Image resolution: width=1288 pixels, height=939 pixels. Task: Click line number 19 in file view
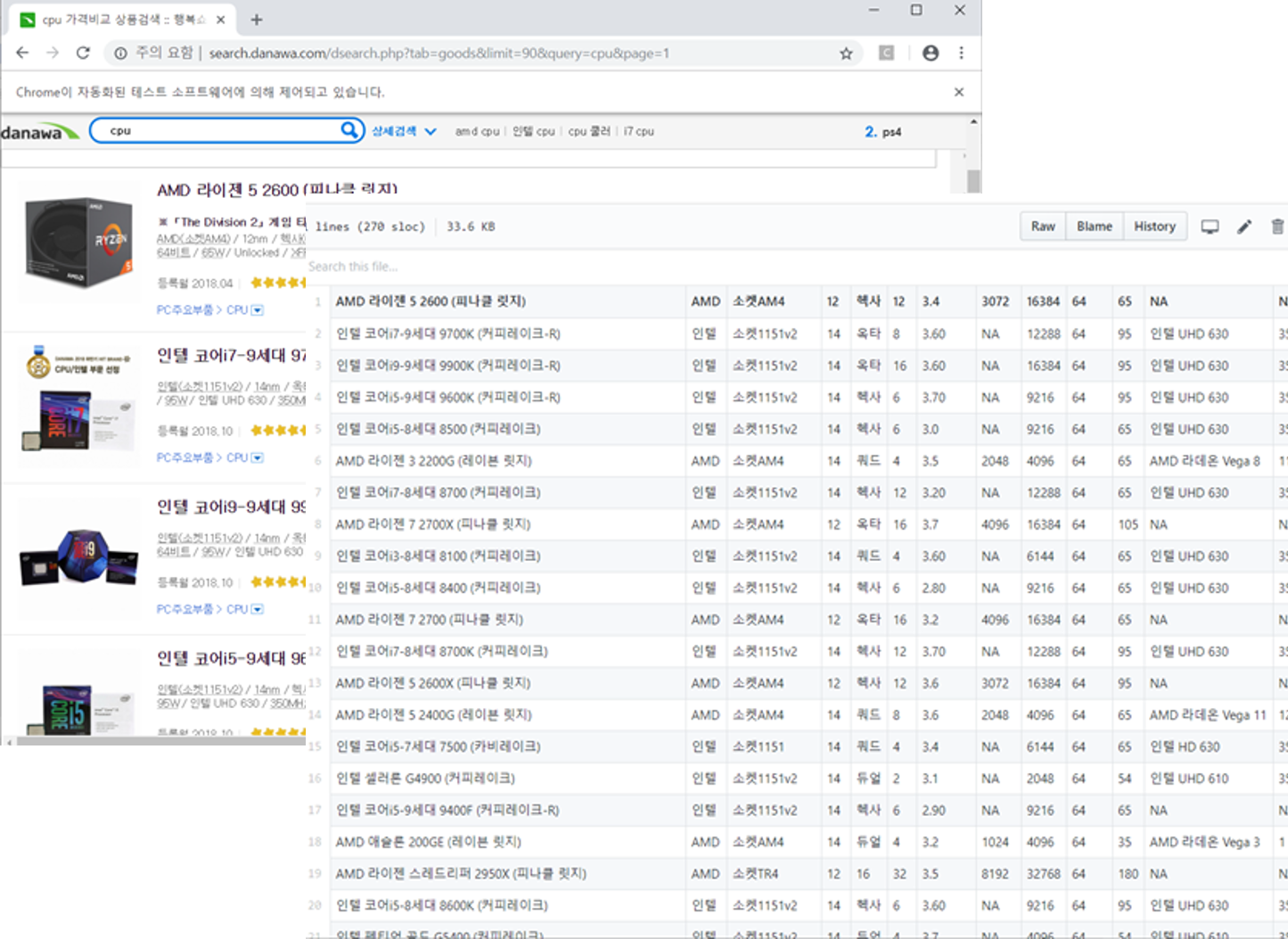click(x=315, y=874)
